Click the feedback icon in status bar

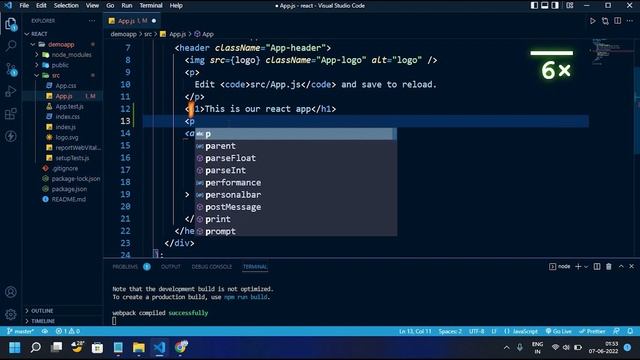pyautogui.click(x=616, y=331)
